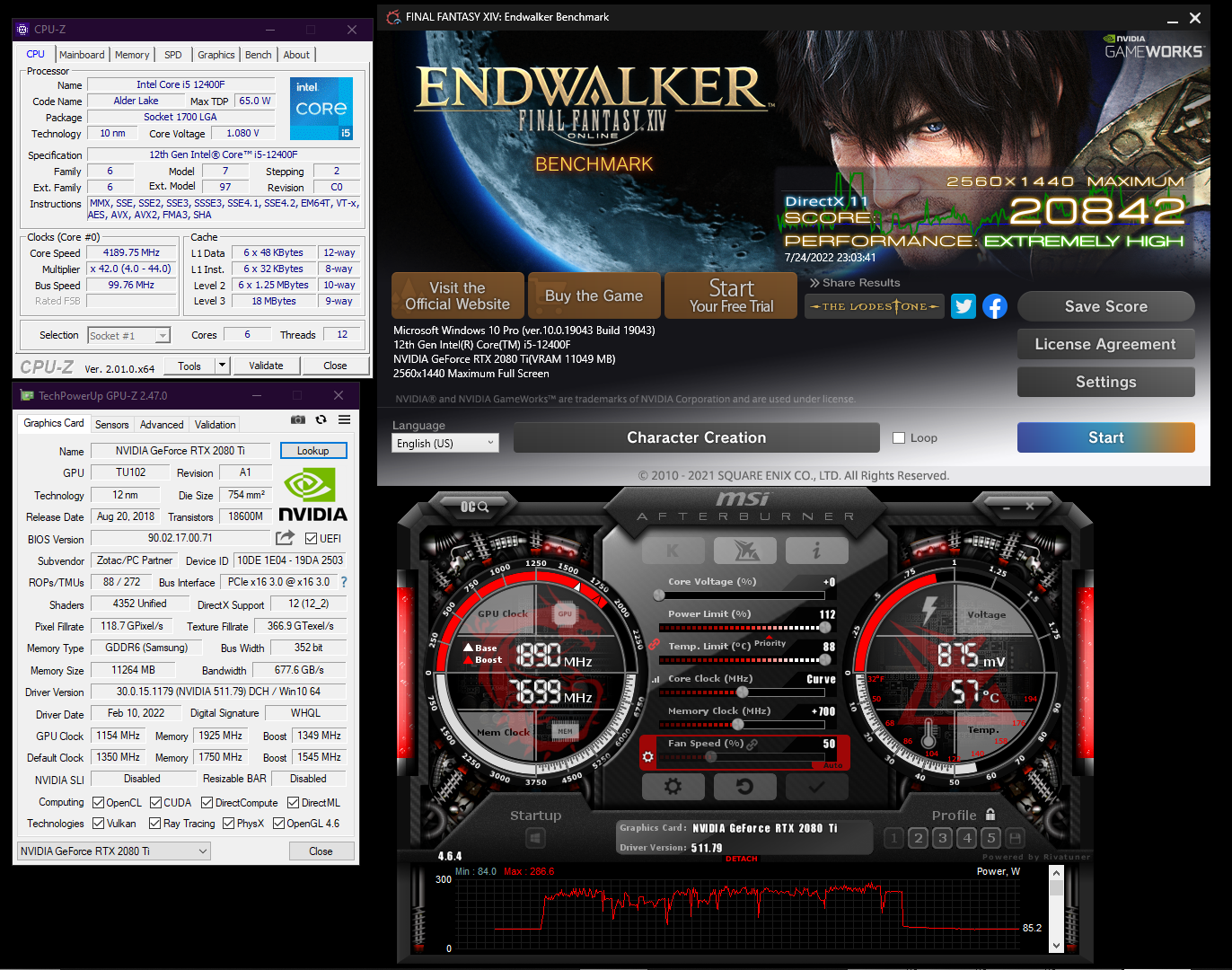Open Character Creation in the benchmark
This screenshot has height=970, width=1232.
click(x=696, y=437)
